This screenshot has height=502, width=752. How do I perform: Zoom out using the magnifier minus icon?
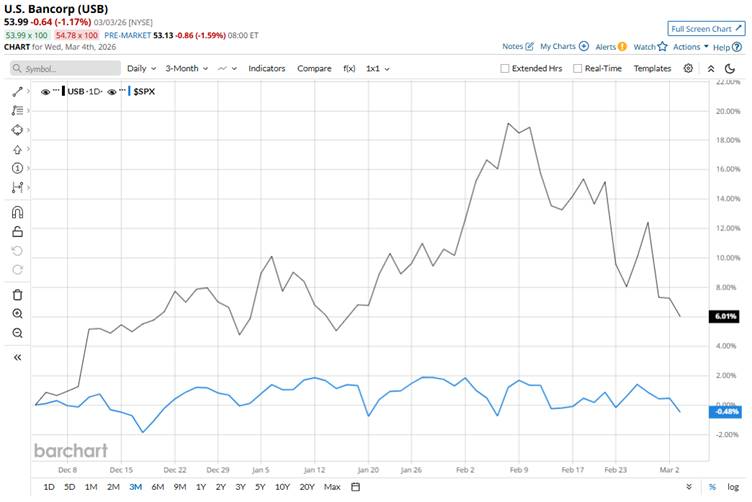pyautogui.click(x=17, y=333)
